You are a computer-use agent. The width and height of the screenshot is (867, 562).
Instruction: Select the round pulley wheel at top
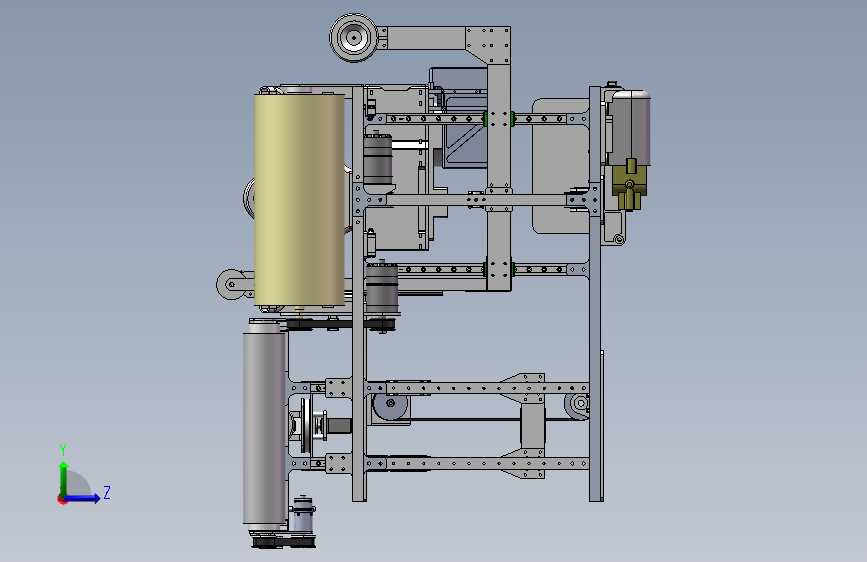click(354, 38)
